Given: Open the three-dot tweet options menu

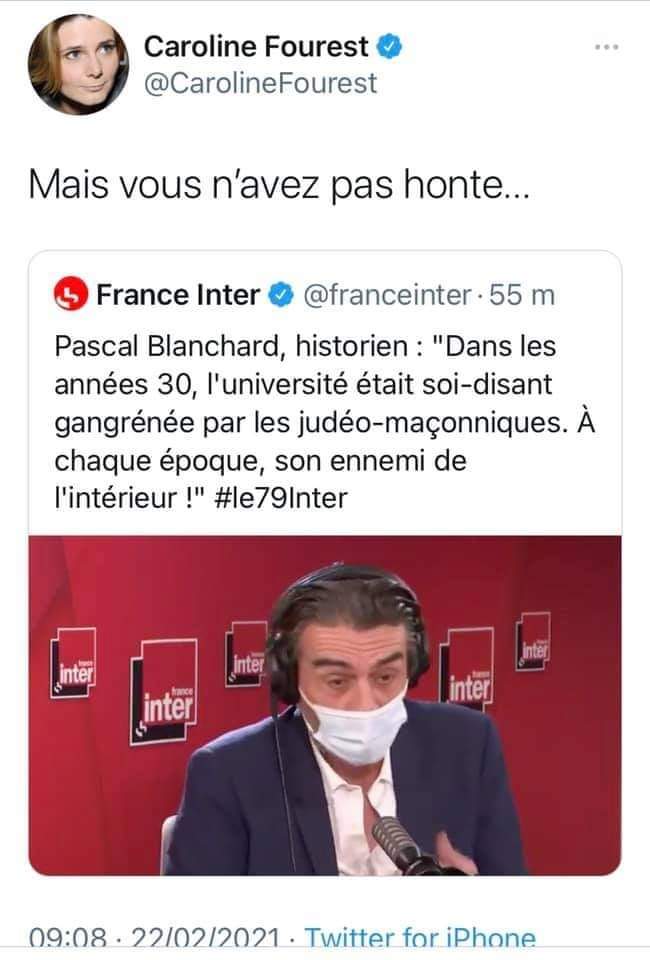Looking at the screenshot, I should 607,47.
